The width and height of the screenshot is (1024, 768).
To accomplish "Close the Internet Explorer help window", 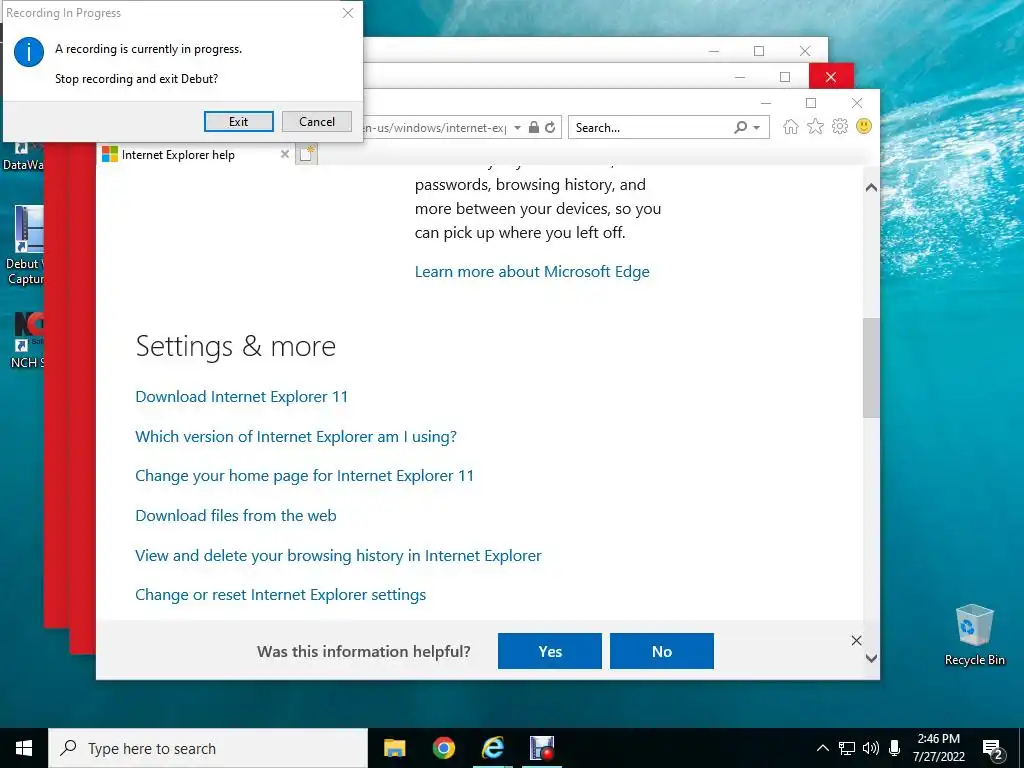I will click(x=857, y=103).
